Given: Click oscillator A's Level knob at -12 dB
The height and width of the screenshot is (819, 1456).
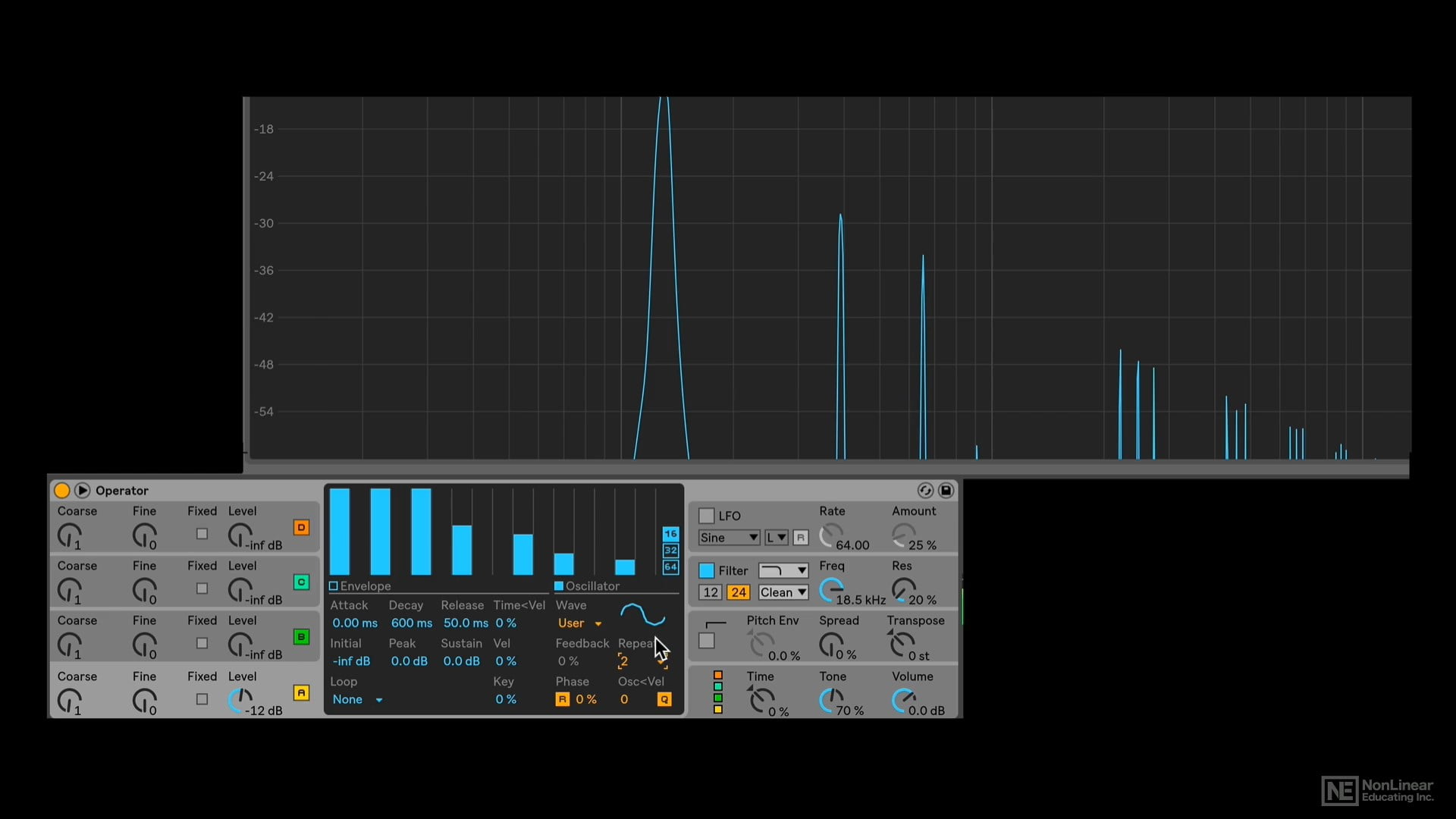Looking at the screenshot, I should pos(240,701).
